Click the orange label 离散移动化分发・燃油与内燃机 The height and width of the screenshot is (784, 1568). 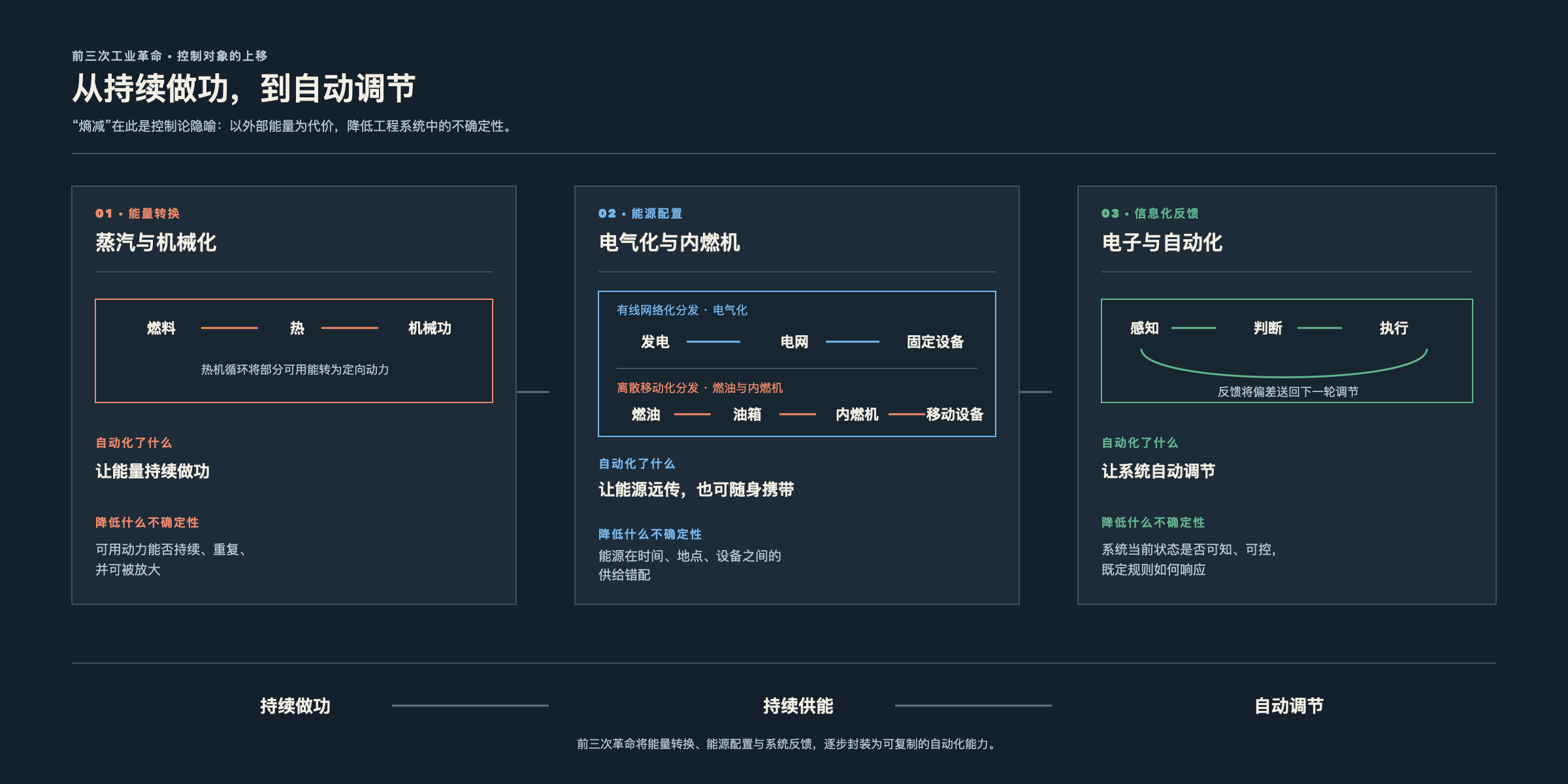[700, 388]
